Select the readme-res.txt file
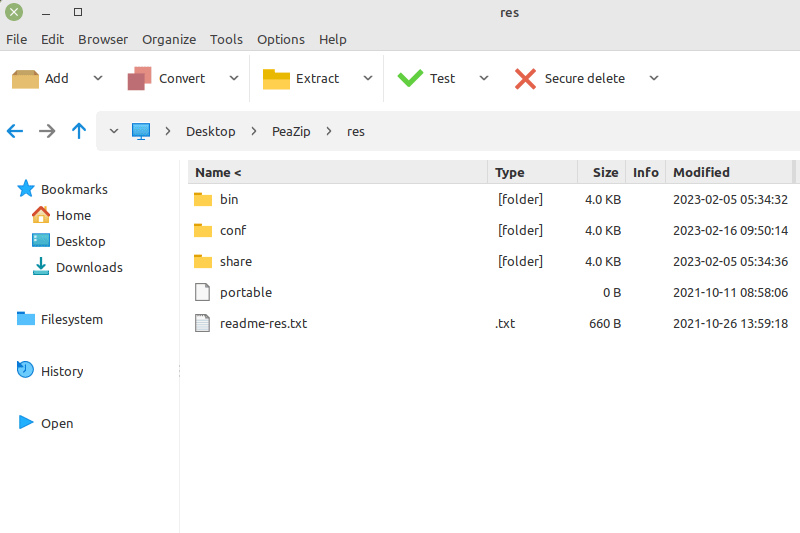The height and width of the screenshot is (533, 800). pyautogui.click(x=263, y=323)
